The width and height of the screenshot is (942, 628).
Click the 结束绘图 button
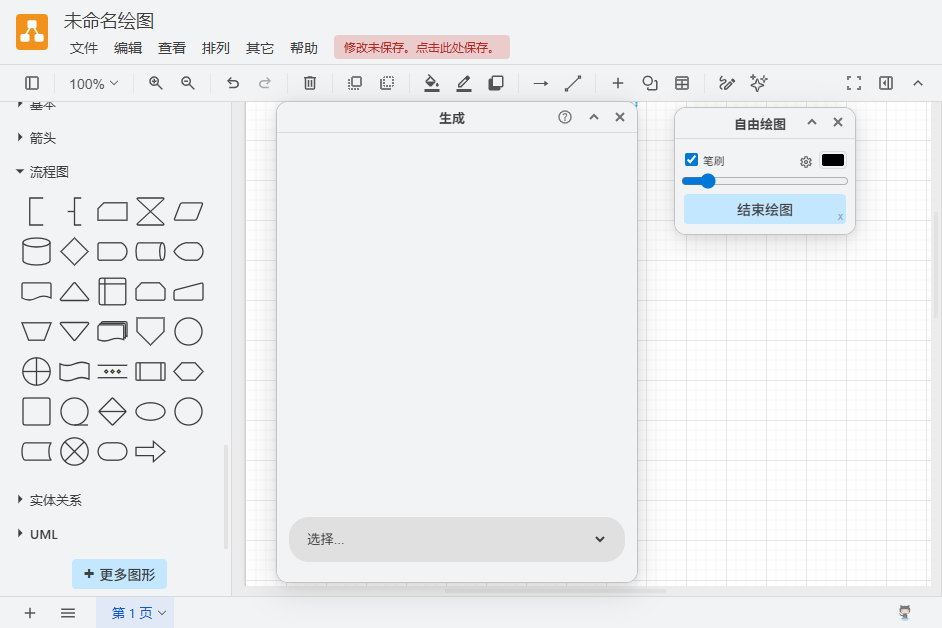tap(765, 209)
